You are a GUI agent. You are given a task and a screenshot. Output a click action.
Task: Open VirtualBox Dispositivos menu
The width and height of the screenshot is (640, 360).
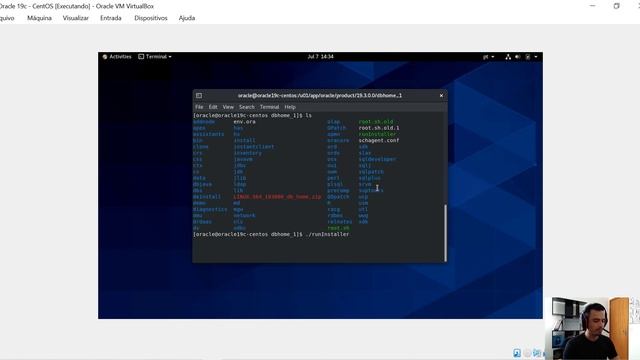pyautogui.click(x=151, y=18)
